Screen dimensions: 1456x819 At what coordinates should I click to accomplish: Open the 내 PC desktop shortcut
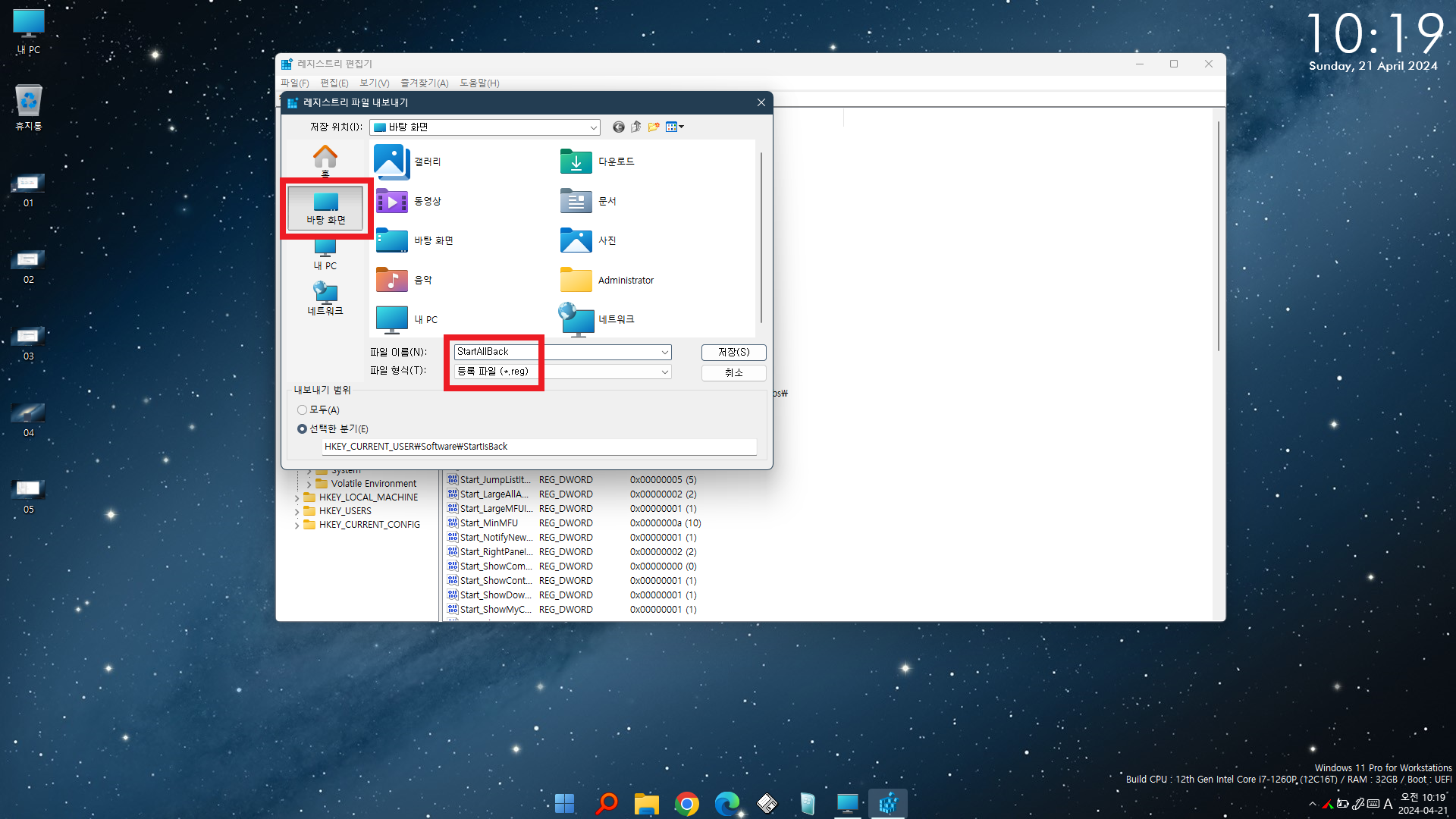29,32
